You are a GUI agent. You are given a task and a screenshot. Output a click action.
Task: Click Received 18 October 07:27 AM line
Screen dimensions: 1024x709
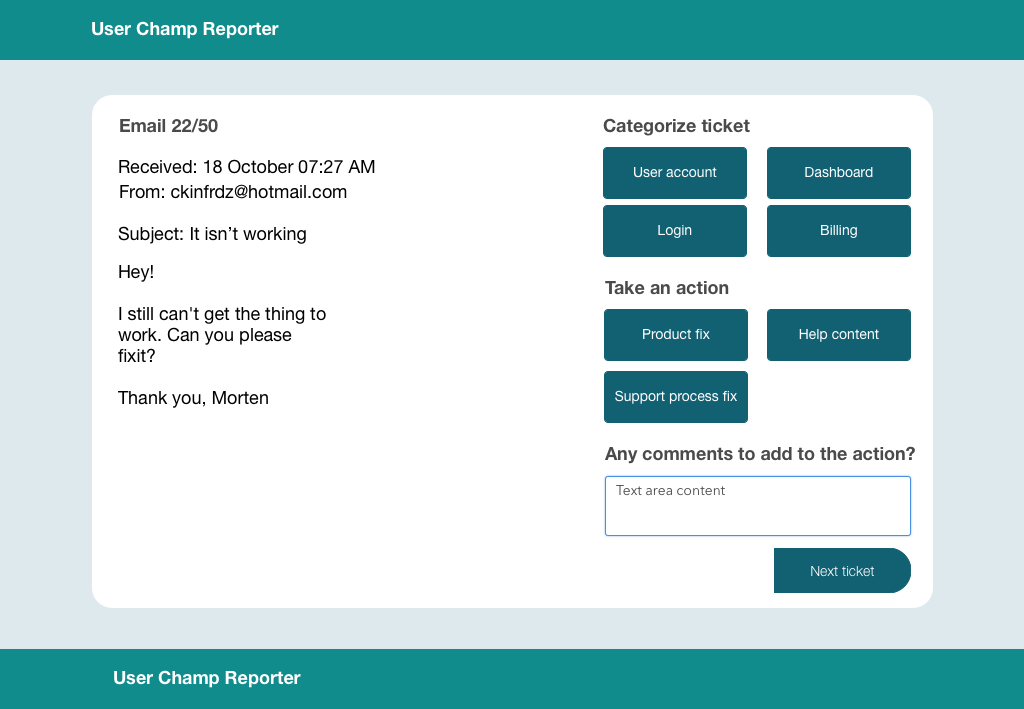coord(247,167)
